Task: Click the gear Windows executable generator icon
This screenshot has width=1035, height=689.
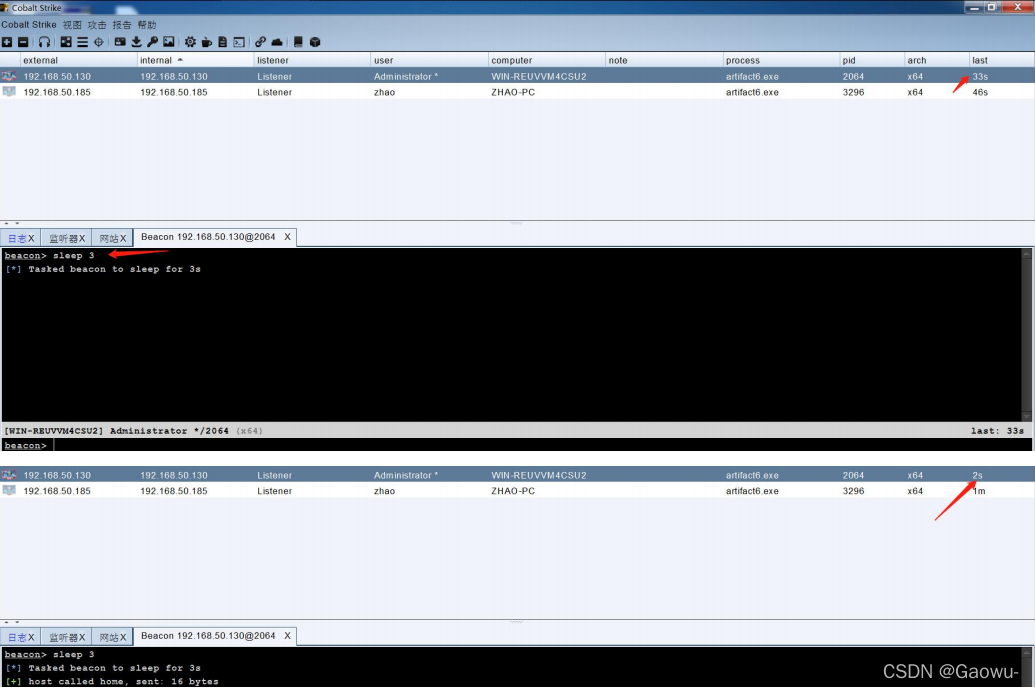Action: pos(190,42)
